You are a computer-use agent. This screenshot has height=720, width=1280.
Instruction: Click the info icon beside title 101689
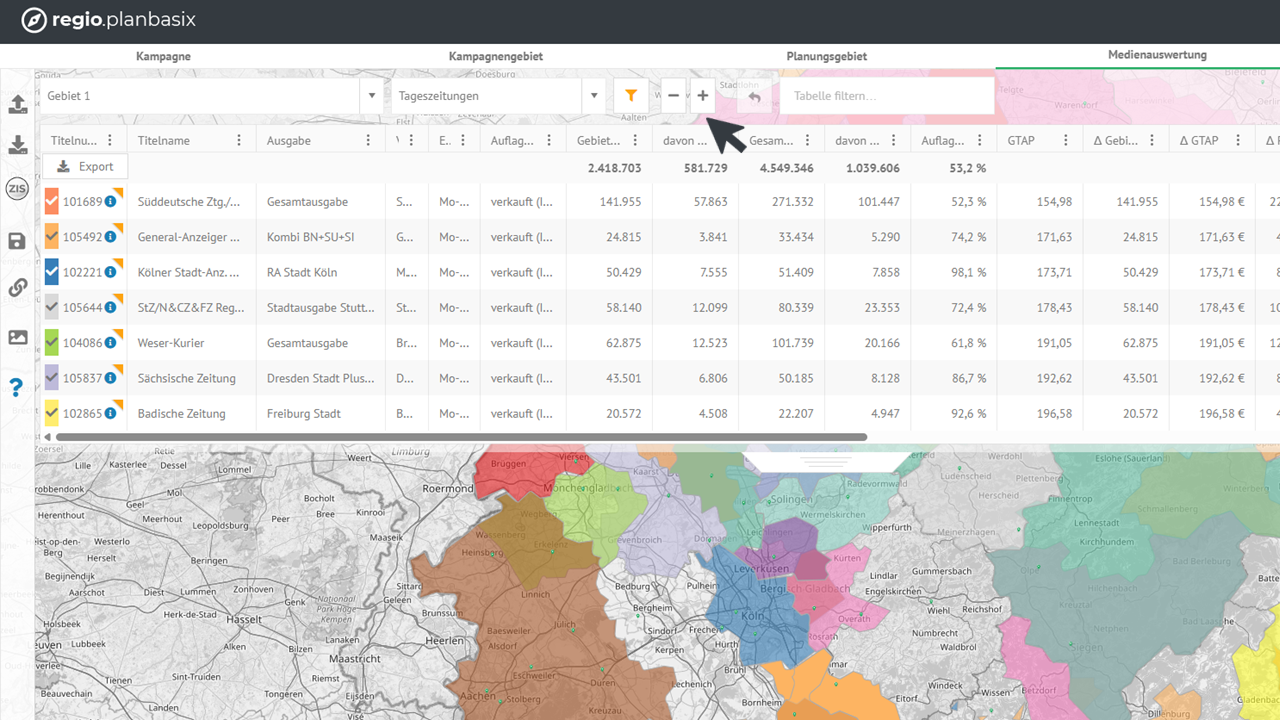110,202
